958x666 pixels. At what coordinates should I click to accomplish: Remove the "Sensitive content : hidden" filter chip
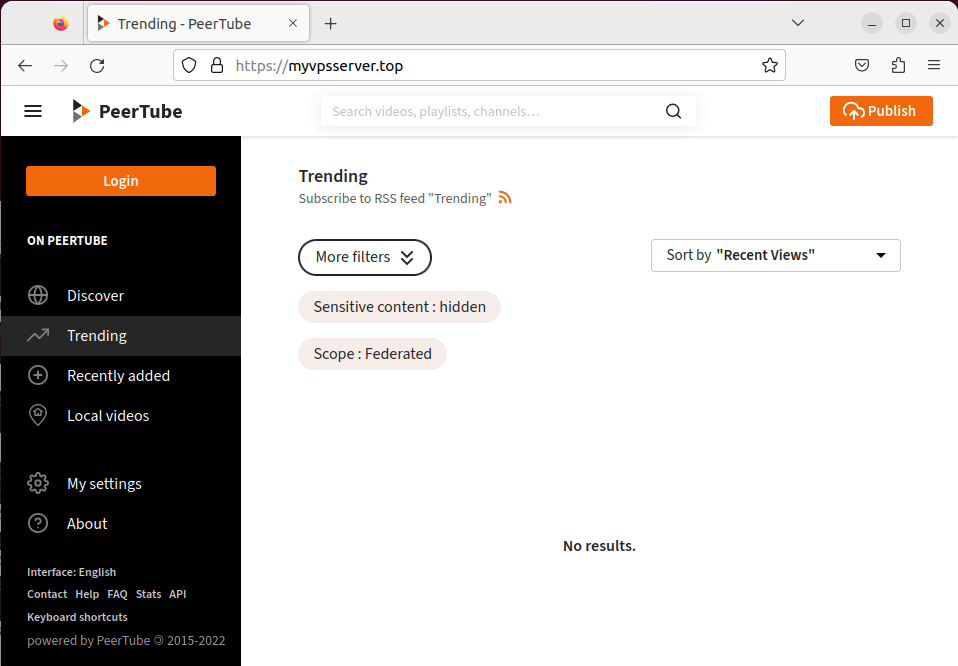[399, 307]
